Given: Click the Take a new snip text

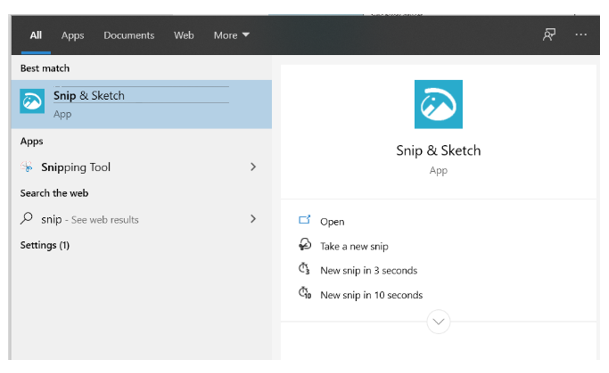Looking at the screenshot, I should click(354, 246).
